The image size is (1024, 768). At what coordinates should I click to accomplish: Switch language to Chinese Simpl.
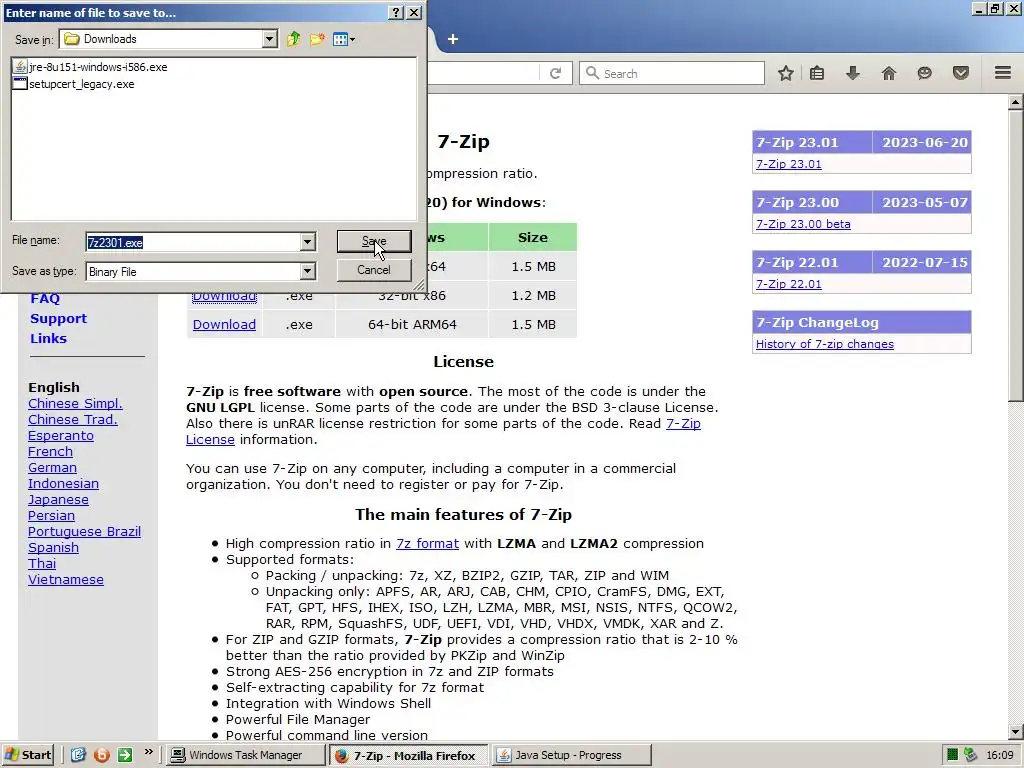[75, 404]
